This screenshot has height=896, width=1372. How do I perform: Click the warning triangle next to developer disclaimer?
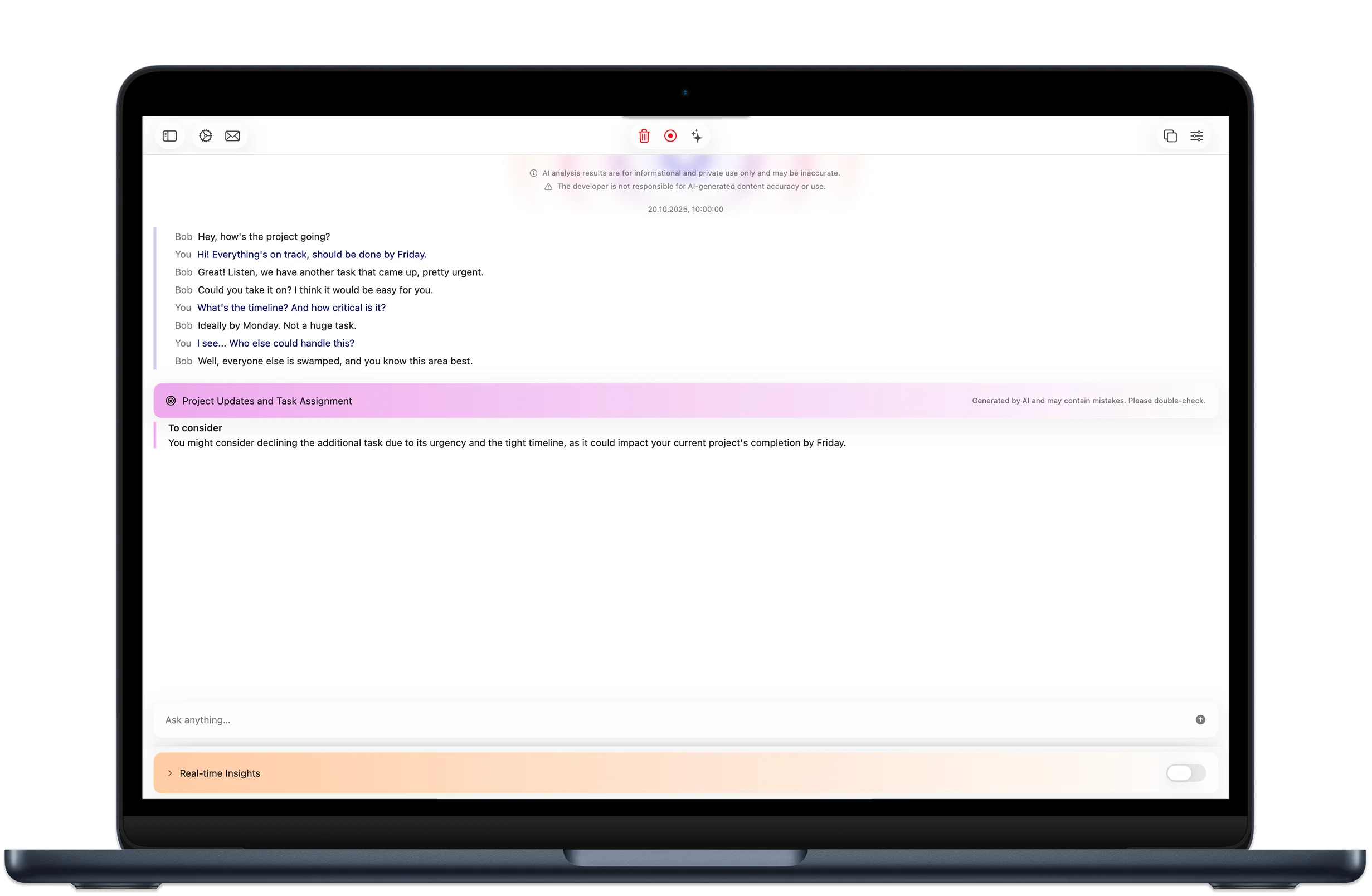547,186
